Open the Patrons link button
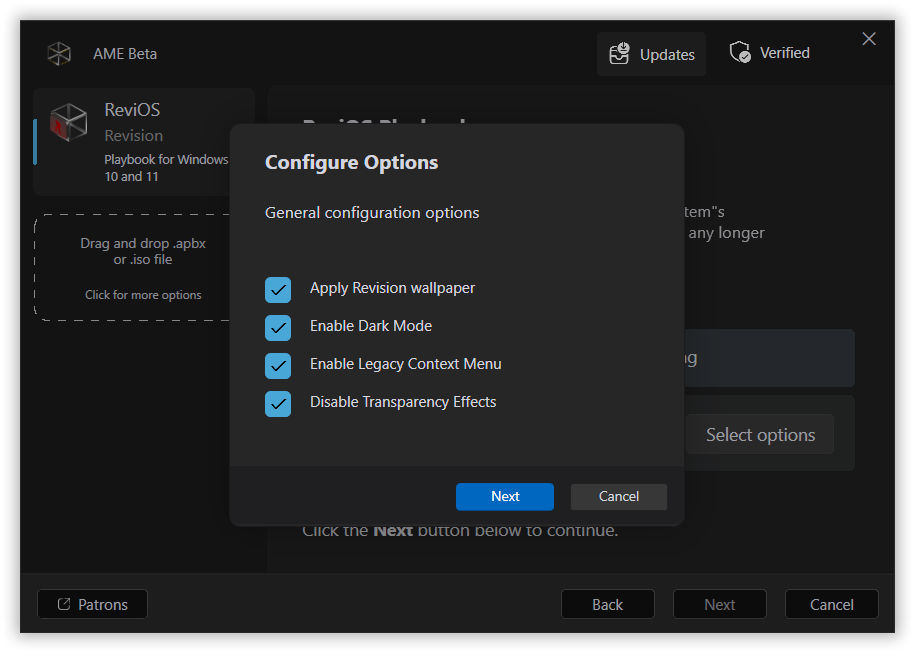Viewport: 915px width, 653px height. [92, 605]
